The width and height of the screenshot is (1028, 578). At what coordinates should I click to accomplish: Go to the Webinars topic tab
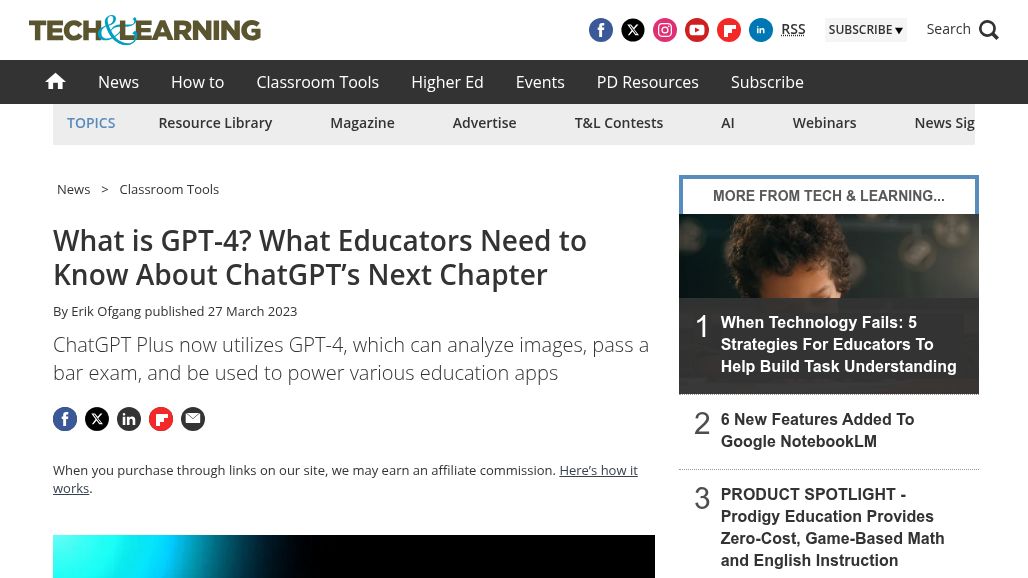coord(824,123)
